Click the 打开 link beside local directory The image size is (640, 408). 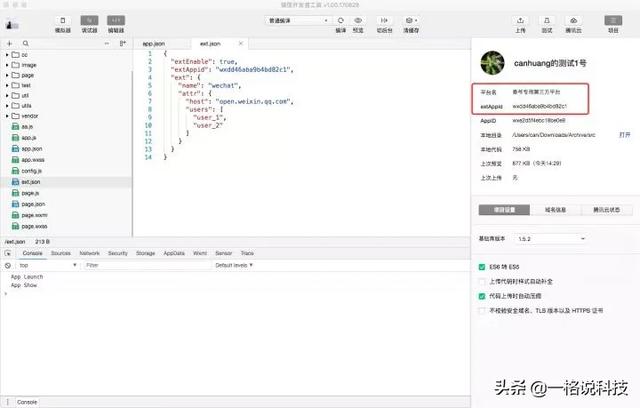point(624,133)
